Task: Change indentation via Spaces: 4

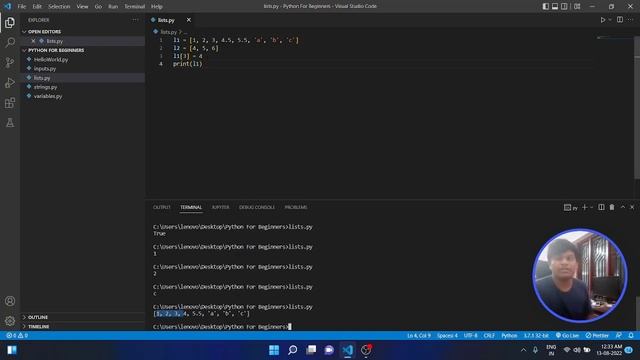Action: [447, 336]
